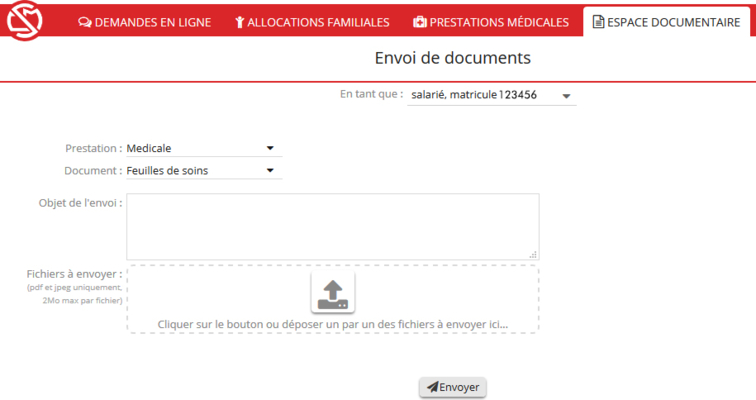Viewport: 756px width, 400px height.
Task: Open the Demandes en ligne tab
Action: click(144, 22)
